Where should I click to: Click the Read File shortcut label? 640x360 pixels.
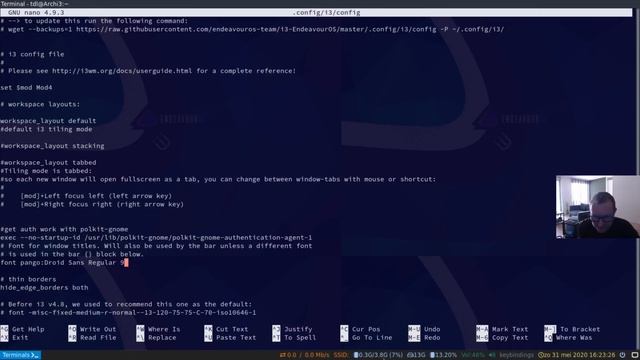[x=98, y=338]
